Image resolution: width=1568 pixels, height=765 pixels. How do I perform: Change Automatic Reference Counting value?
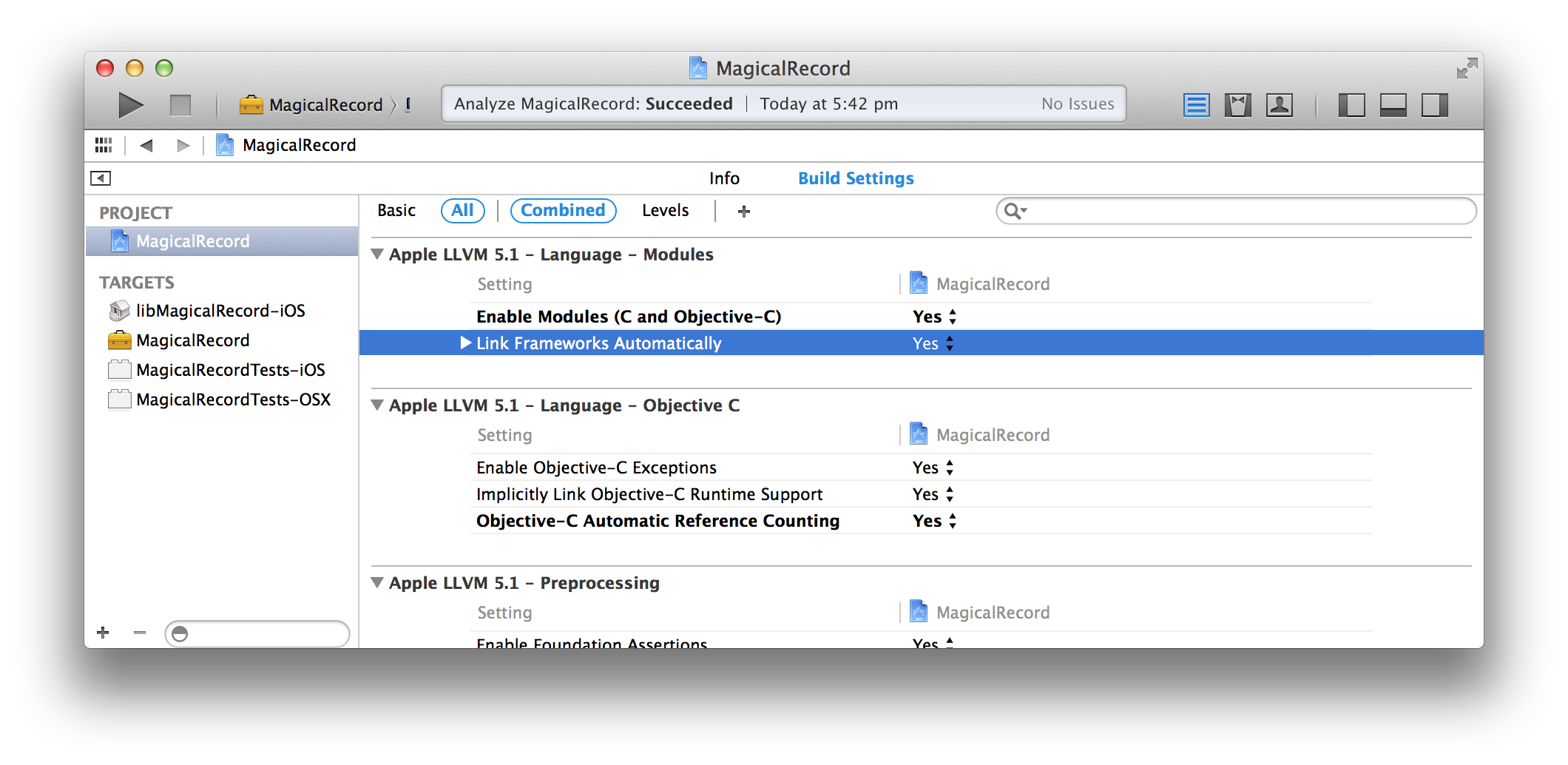[x=935, y=521]
